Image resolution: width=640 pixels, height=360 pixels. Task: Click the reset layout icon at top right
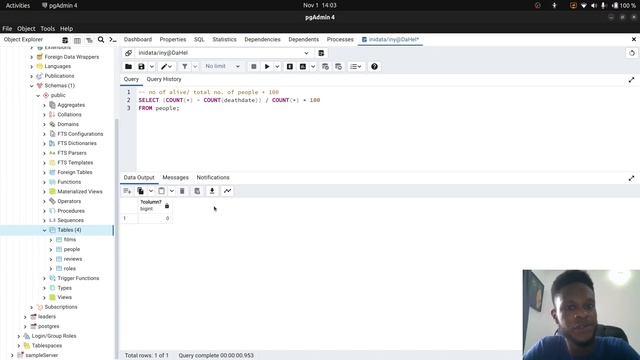tap(632, 53)
